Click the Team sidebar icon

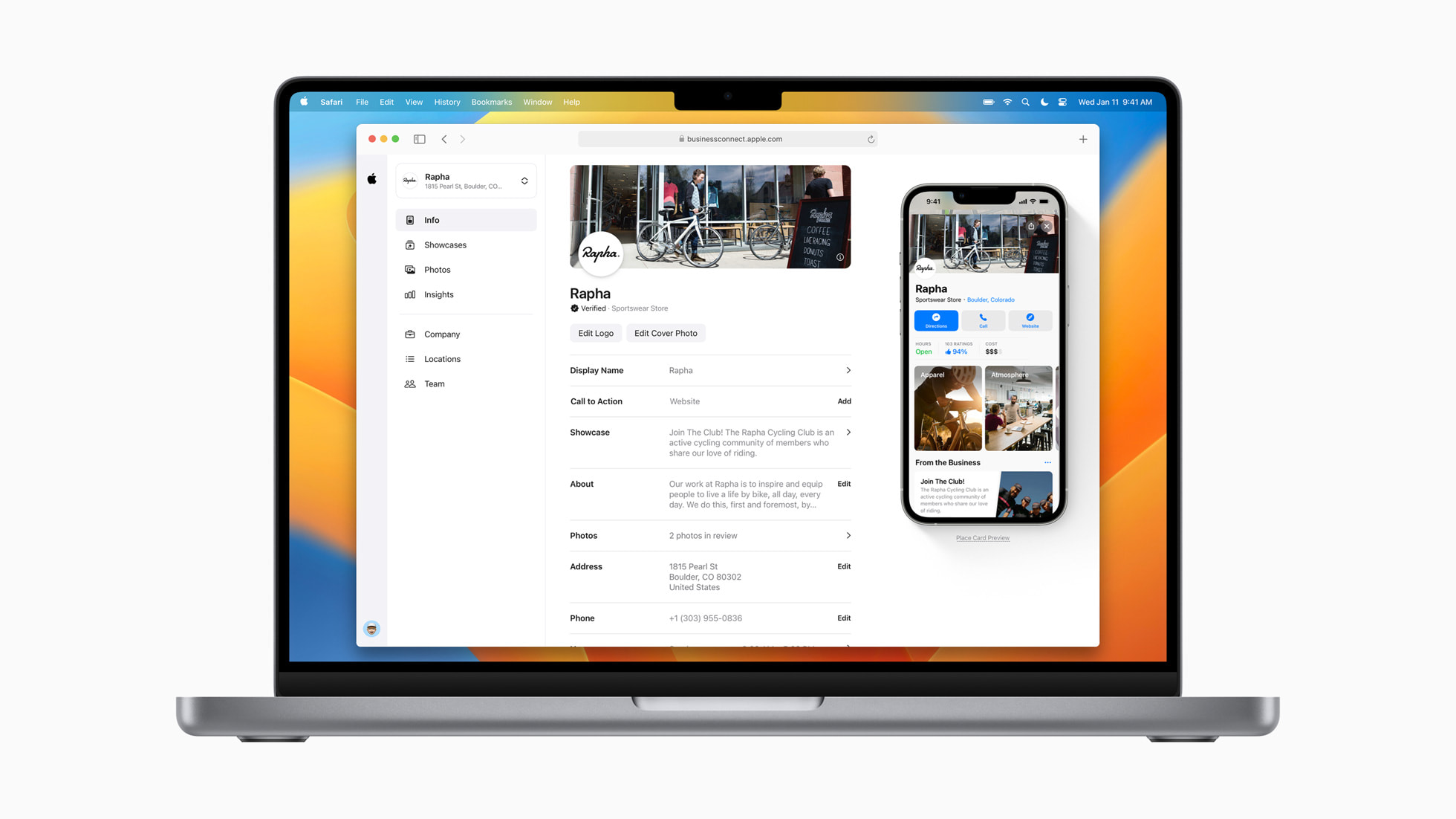click(410, 383)
